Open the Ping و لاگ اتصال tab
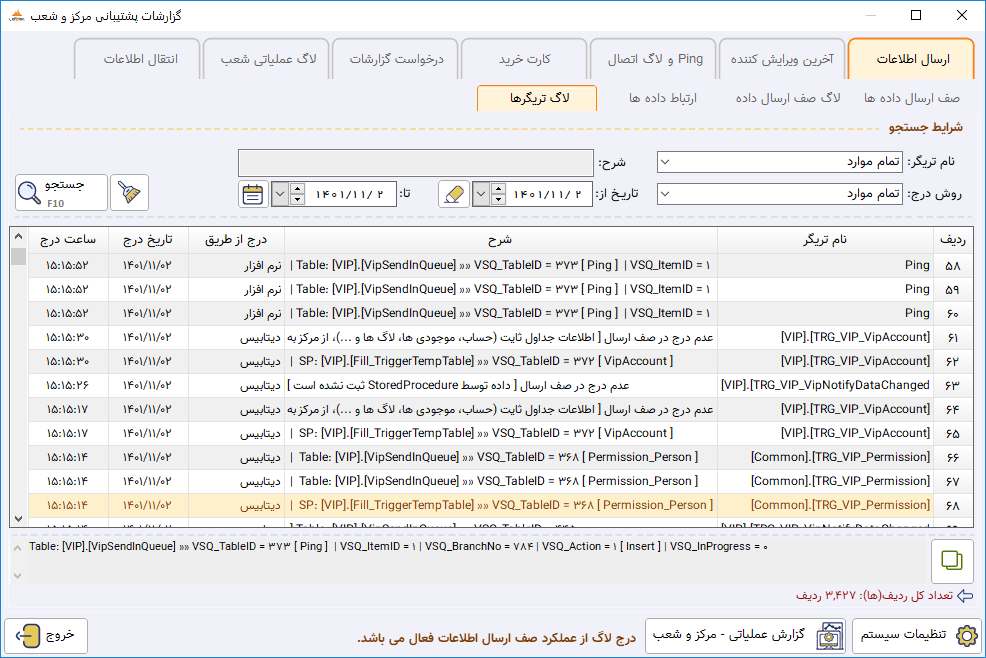 (x=655, y=59)
